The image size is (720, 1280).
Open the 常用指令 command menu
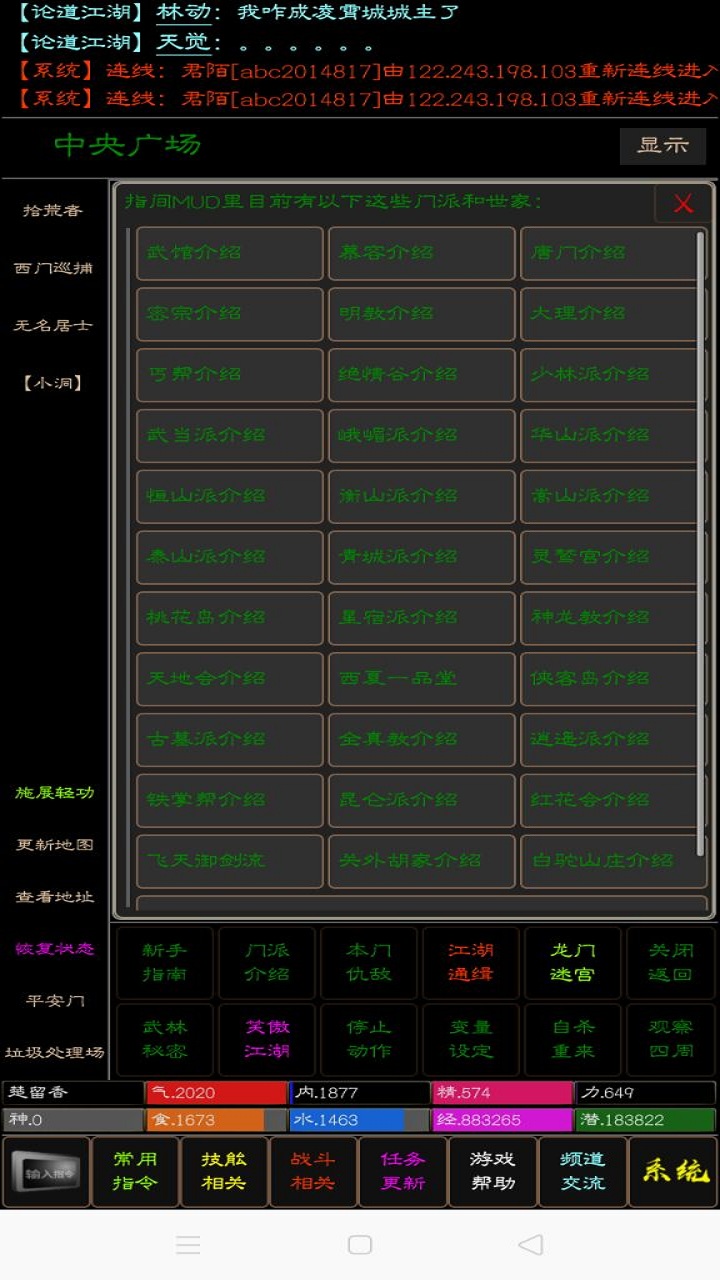pyautogui.click(x=135, y=1172)
